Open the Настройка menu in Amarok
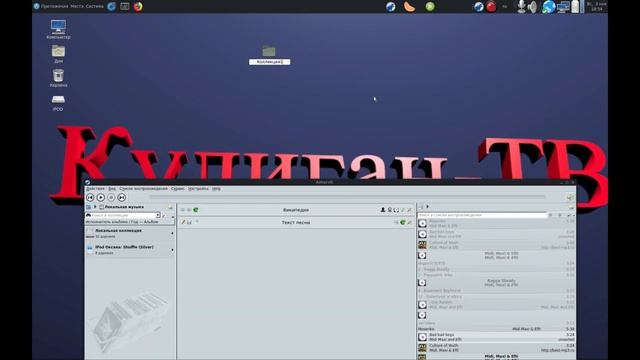640x360 pixels. click(198, 189)
